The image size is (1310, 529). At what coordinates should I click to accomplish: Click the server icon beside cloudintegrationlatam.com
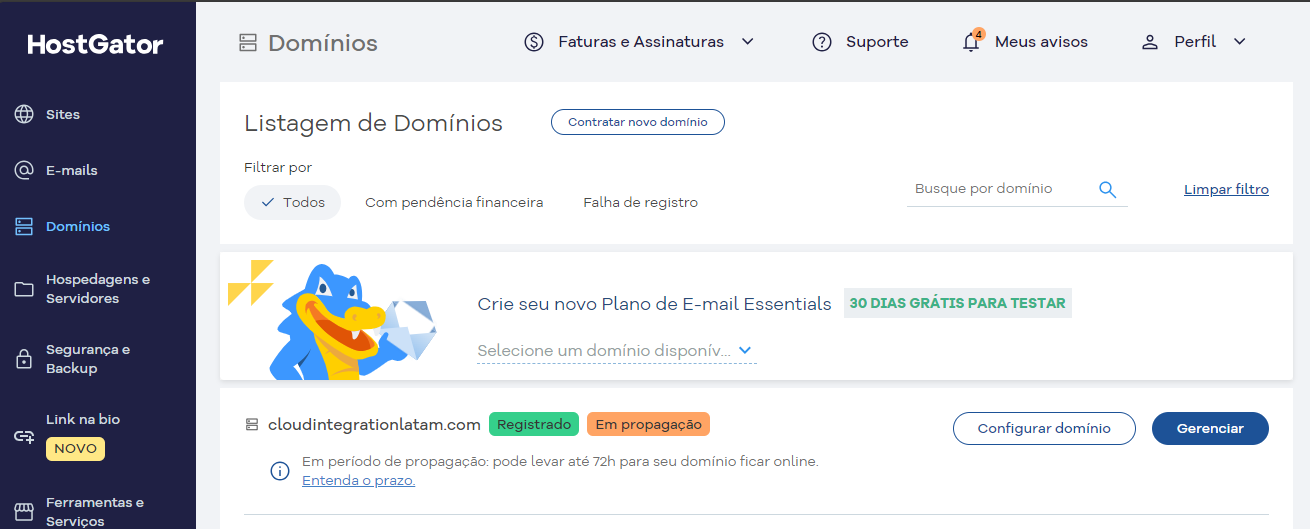tap(252, 425)
